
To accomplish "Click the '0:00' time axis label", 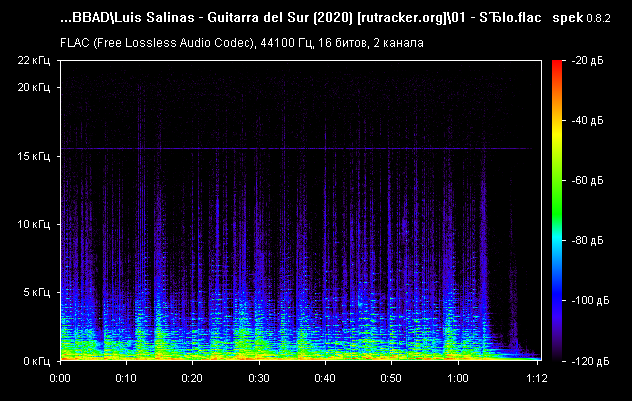I will tap(60, 378).
